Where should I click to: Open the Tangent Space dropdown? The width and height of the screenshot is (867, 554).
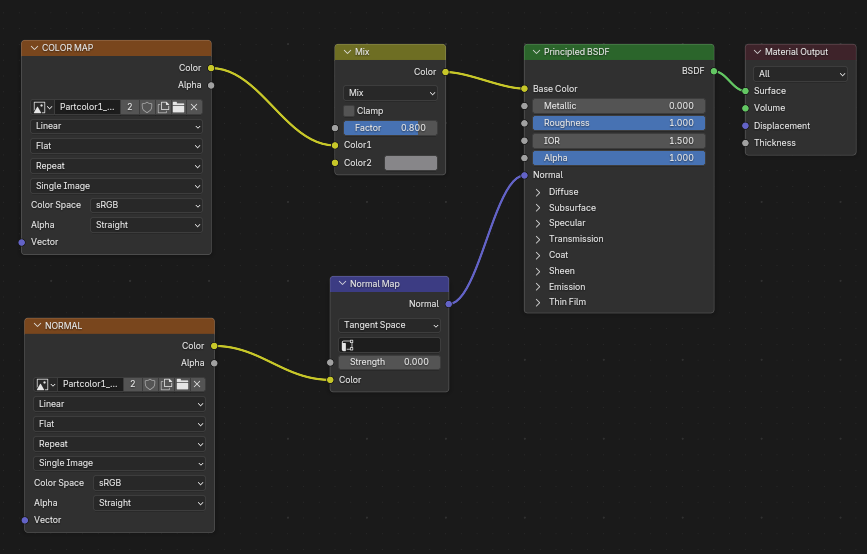pos(389,325)
